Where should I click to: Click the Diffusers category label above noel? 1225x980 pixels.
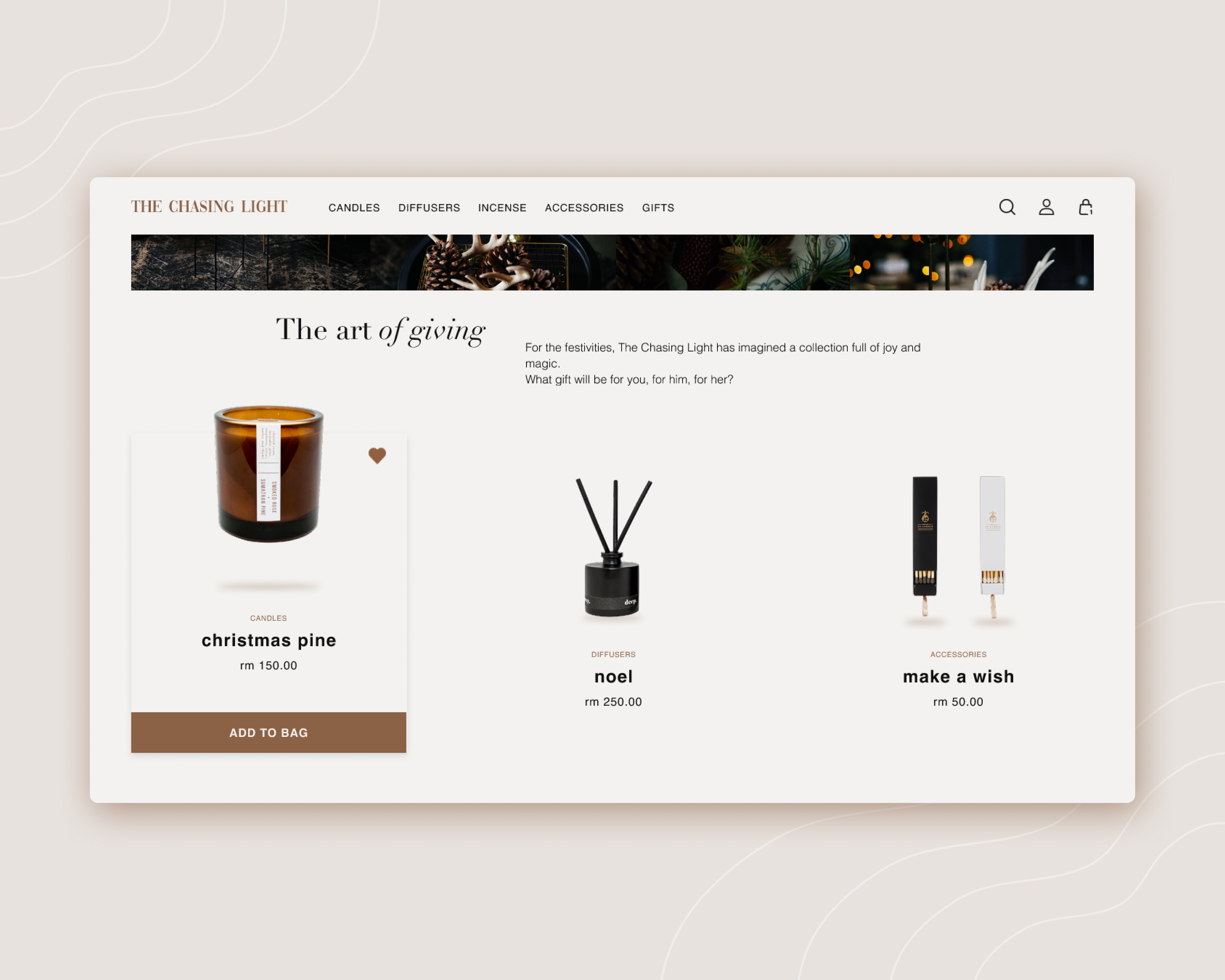pyautogui.click(x=613, y=654)
